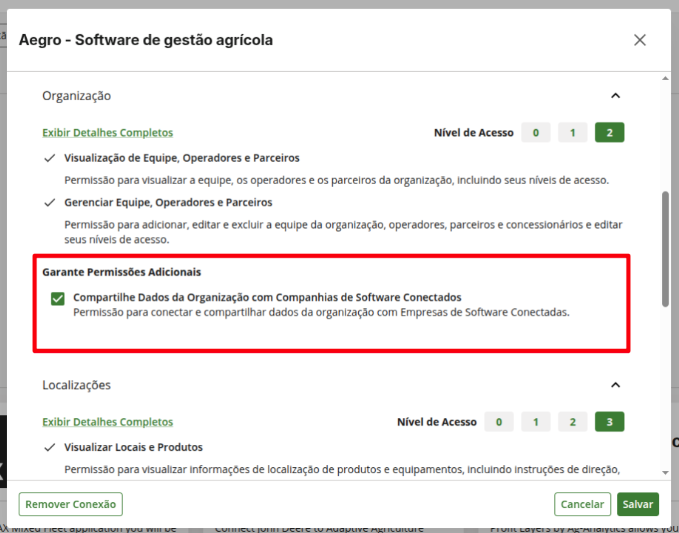Click the dialog vertical scrollbar thumb

coord(666,249)
